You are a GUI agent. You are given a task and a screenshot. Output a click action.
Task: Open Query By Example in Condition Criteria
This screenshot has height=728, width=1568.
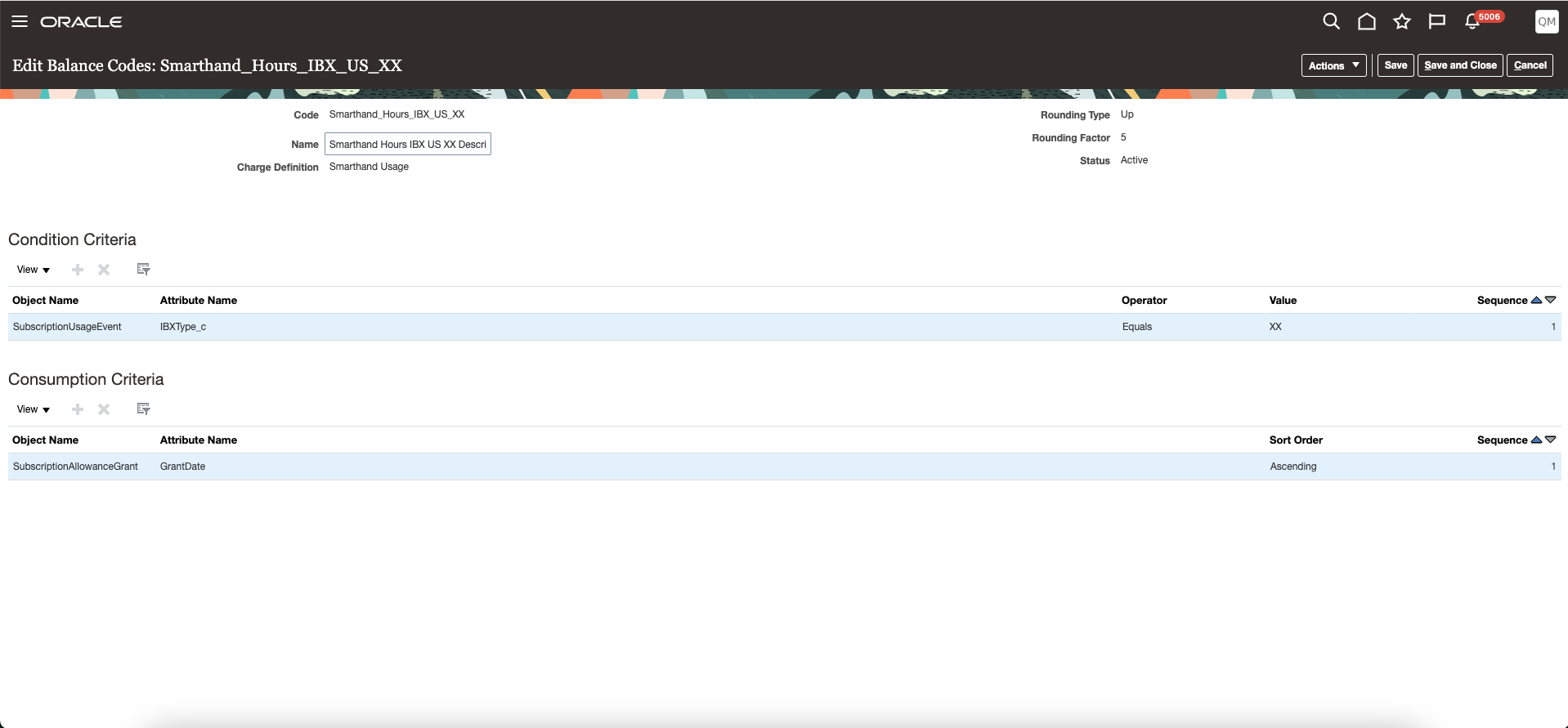click(x=144, y=269)
